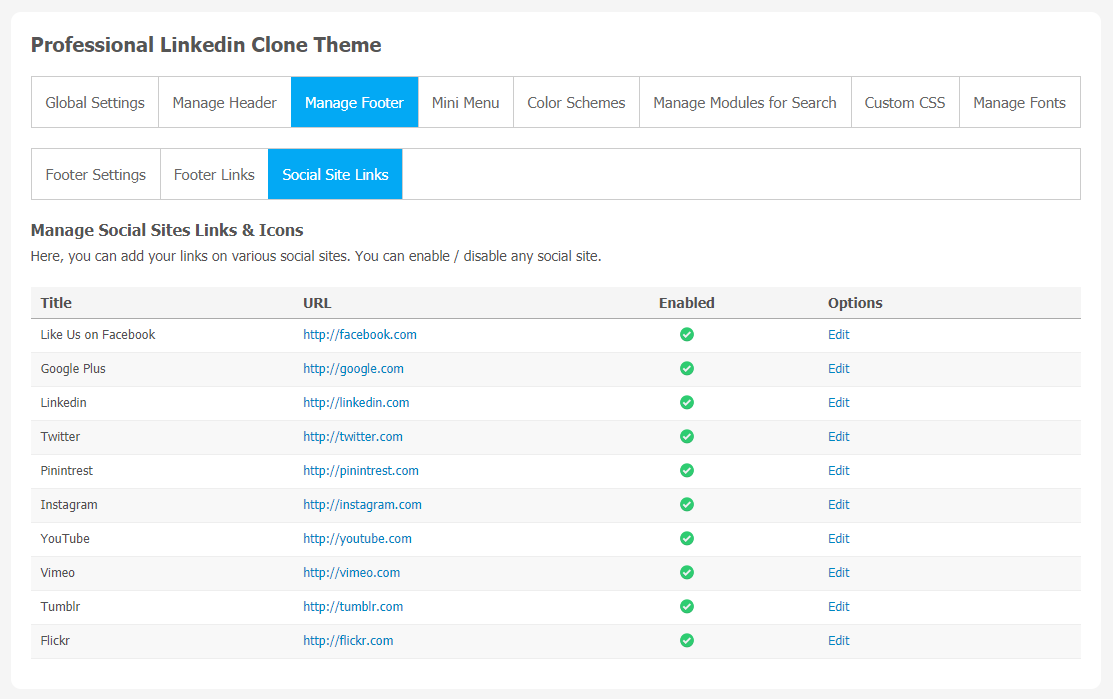Edit the Pinintrest entry
This screenshot has width=1113, height=699.
(x=838, y=471)
